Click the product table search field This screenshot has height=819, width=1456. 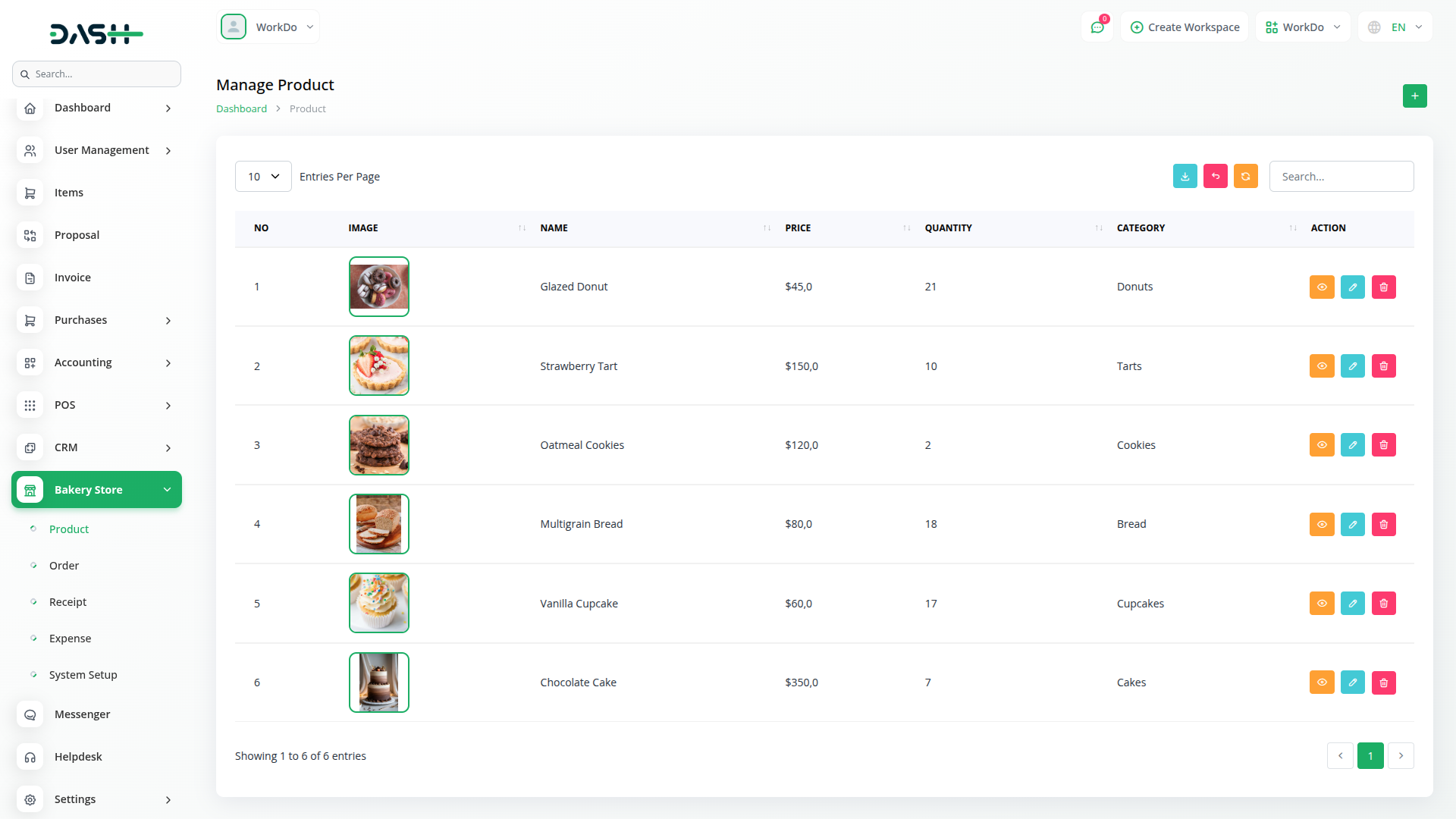pyautogui.click(x=1341, y=177)
